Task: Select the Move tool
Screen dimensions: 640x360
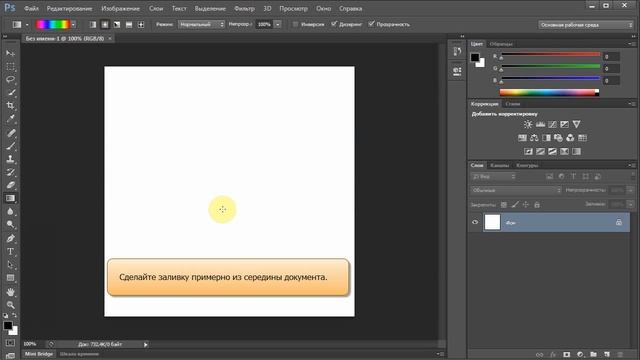Action: coord(10,53)
